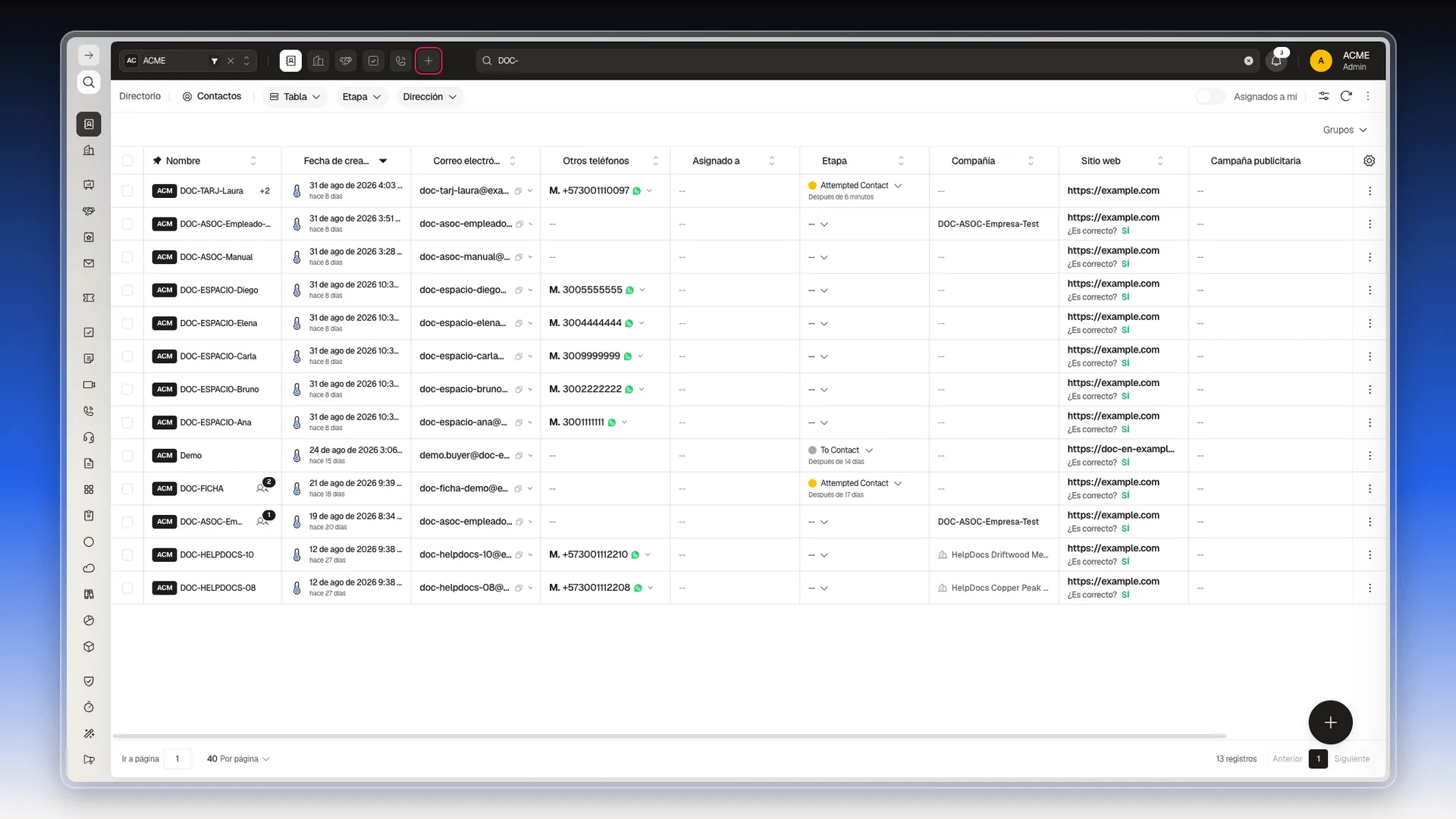This screenshot has height=819, width=1456.
Task: Select the Demo row checkbox
Action: coord(127,456)
